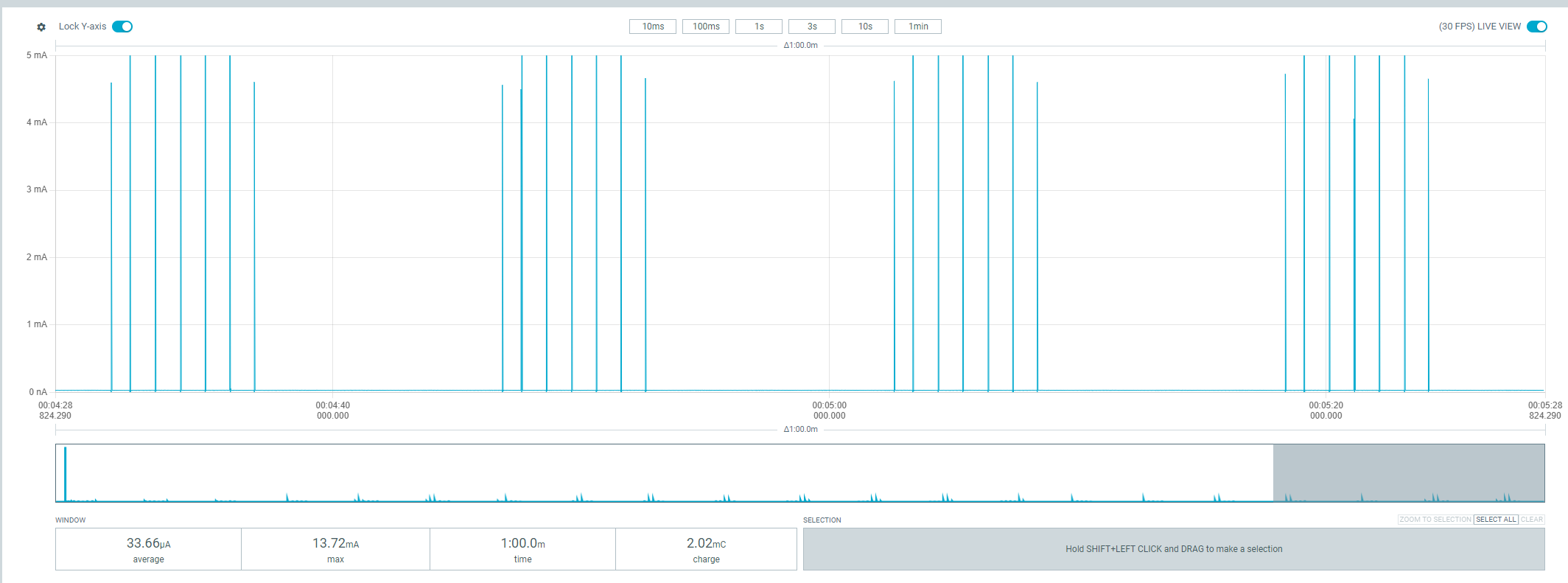
Task: Choose the 1s window preset
Action: pyautogui.click(x=758, y=27)
